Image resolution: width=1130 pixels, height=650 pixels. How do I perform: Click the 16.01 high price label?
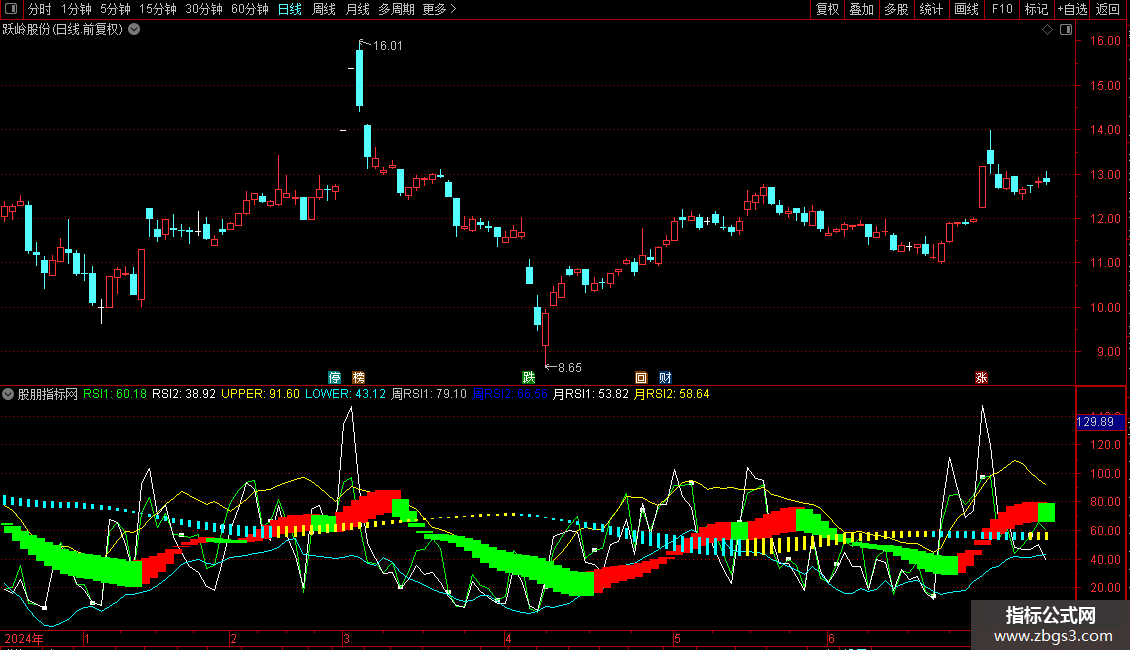[388, 46]
